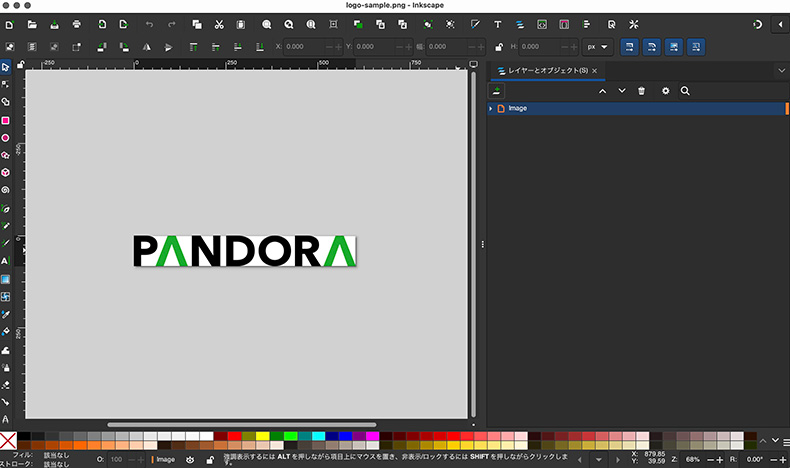Toggle layer visibility eye in status bar

click(x=190, y=459)
